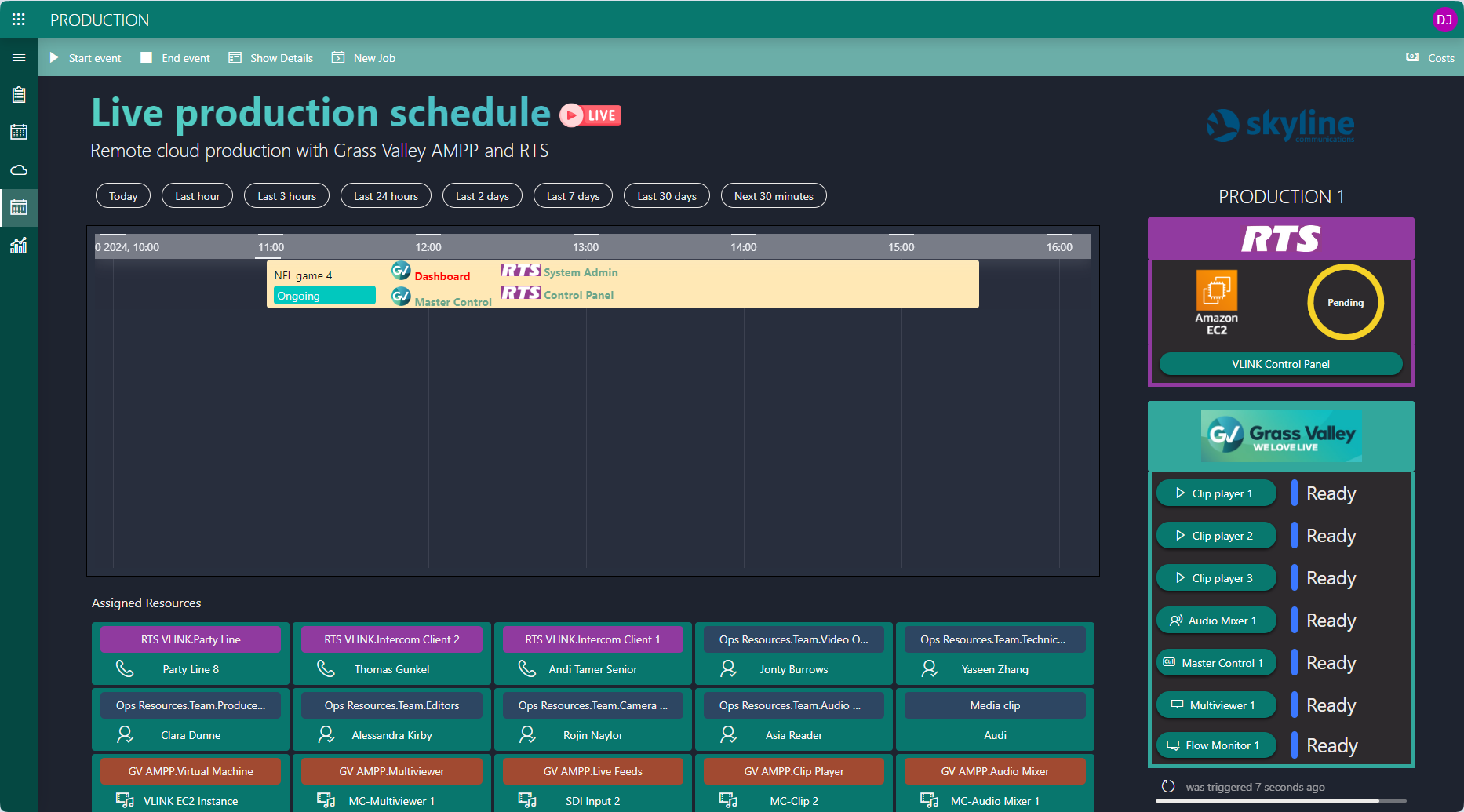The image size is (1464, 812).
Task: Open Show Details in toolbar
Action: pos(271,57)
